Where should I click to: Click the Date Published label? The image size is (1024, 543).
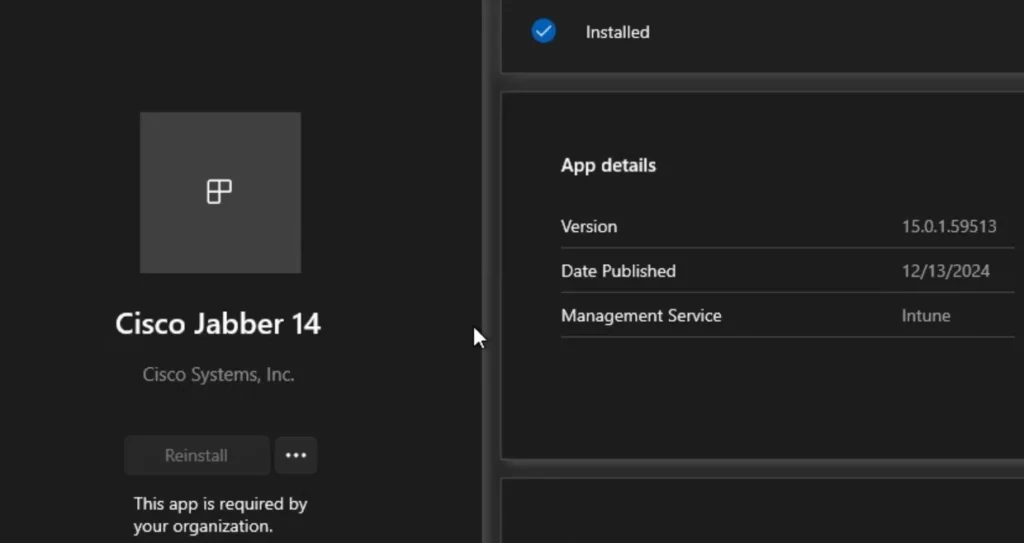(618, 271)
